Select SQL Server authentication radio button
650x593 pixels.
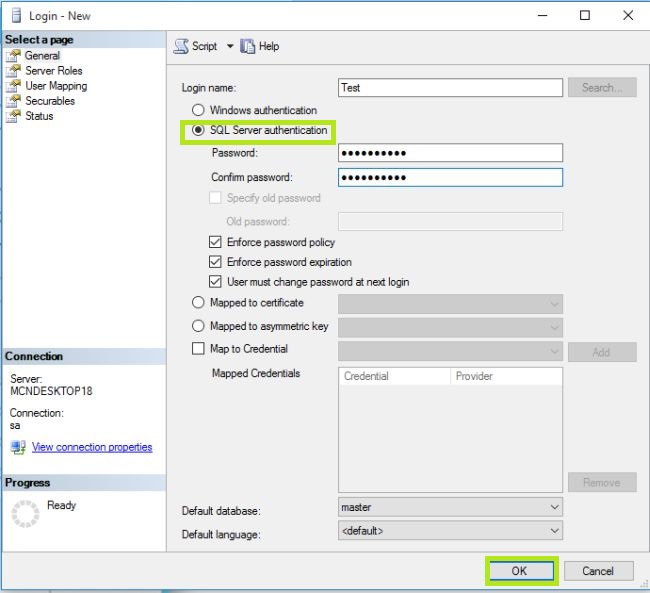(198, 130)
